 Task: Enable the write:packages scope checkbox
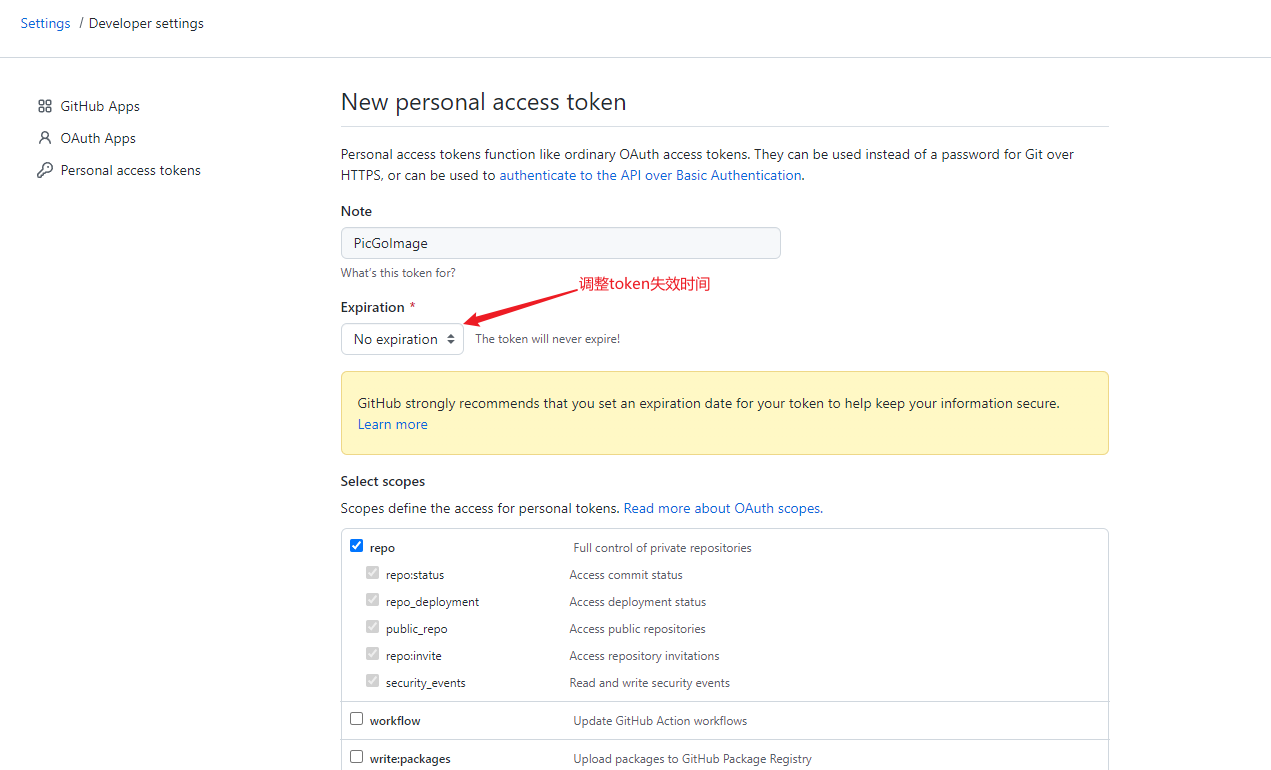click(x=356, y=757)
